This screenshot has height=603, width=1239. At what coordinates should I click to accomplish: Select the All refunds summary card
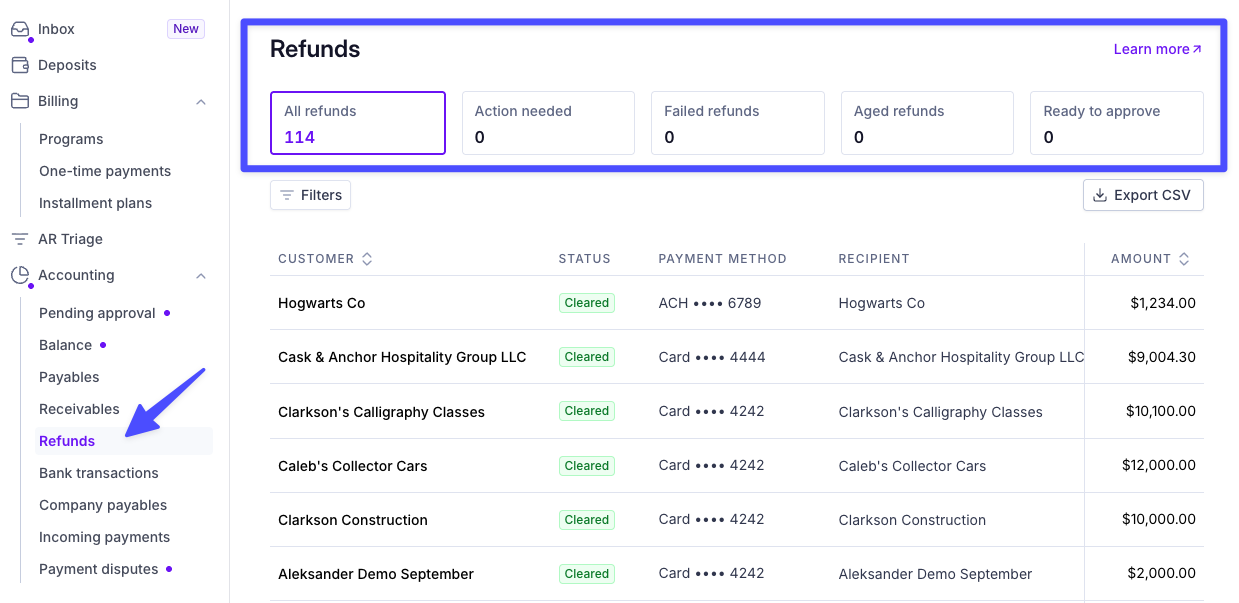click(x=358, y=123)
